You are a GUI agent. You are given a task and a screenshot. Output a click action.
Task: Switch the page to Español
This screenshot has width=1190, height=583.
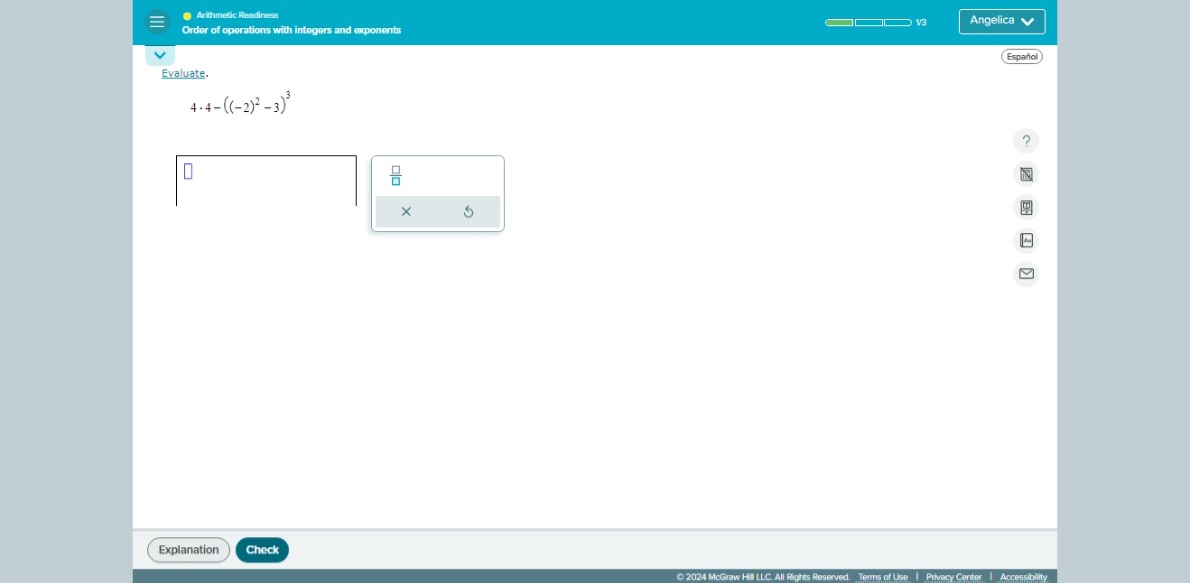[1022, 57]
